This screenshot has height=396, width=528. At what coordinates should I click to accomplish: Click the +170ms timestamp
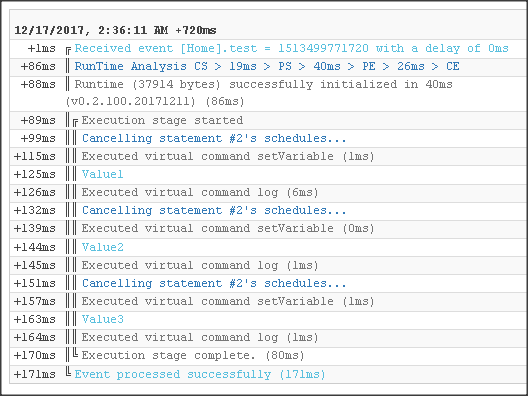[x=35, y=355]
